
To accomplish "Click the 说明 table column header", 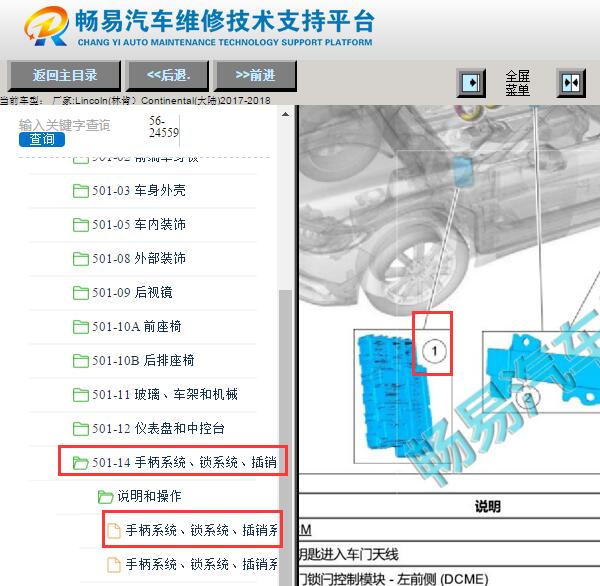I will click(488, 506).
